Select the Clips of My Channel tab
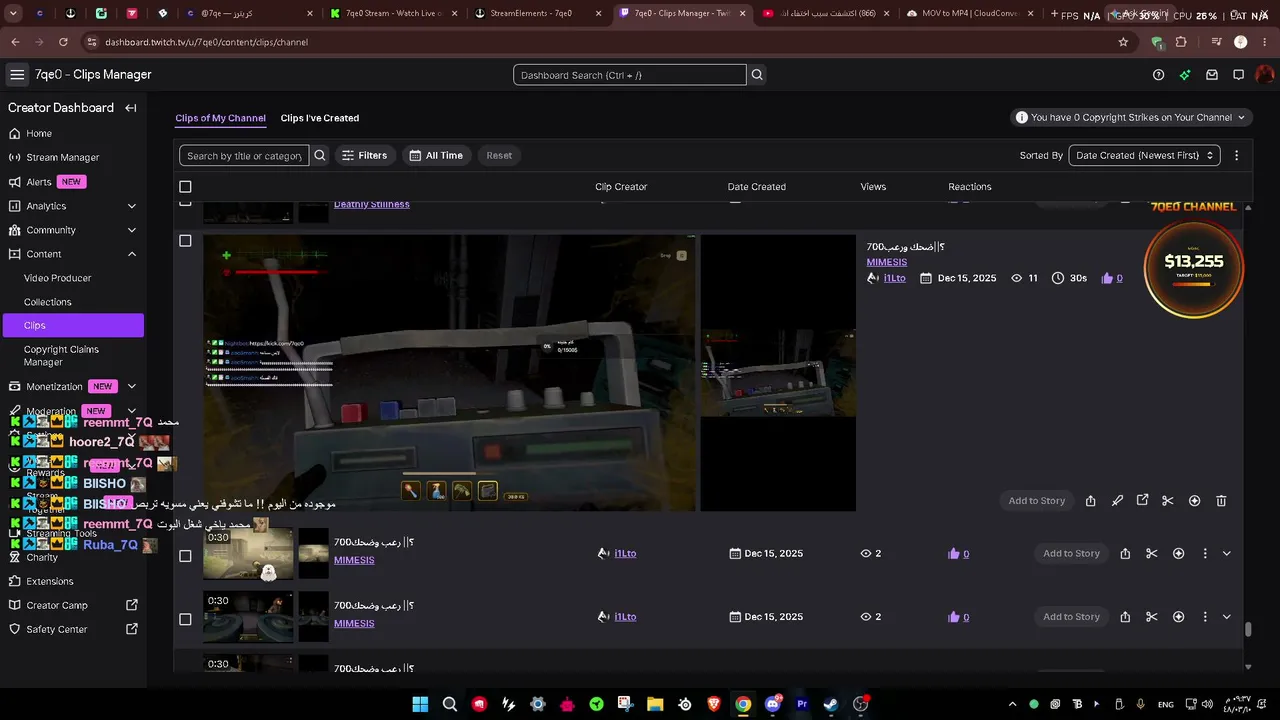 pyautogui.click(x=220, y=118)
